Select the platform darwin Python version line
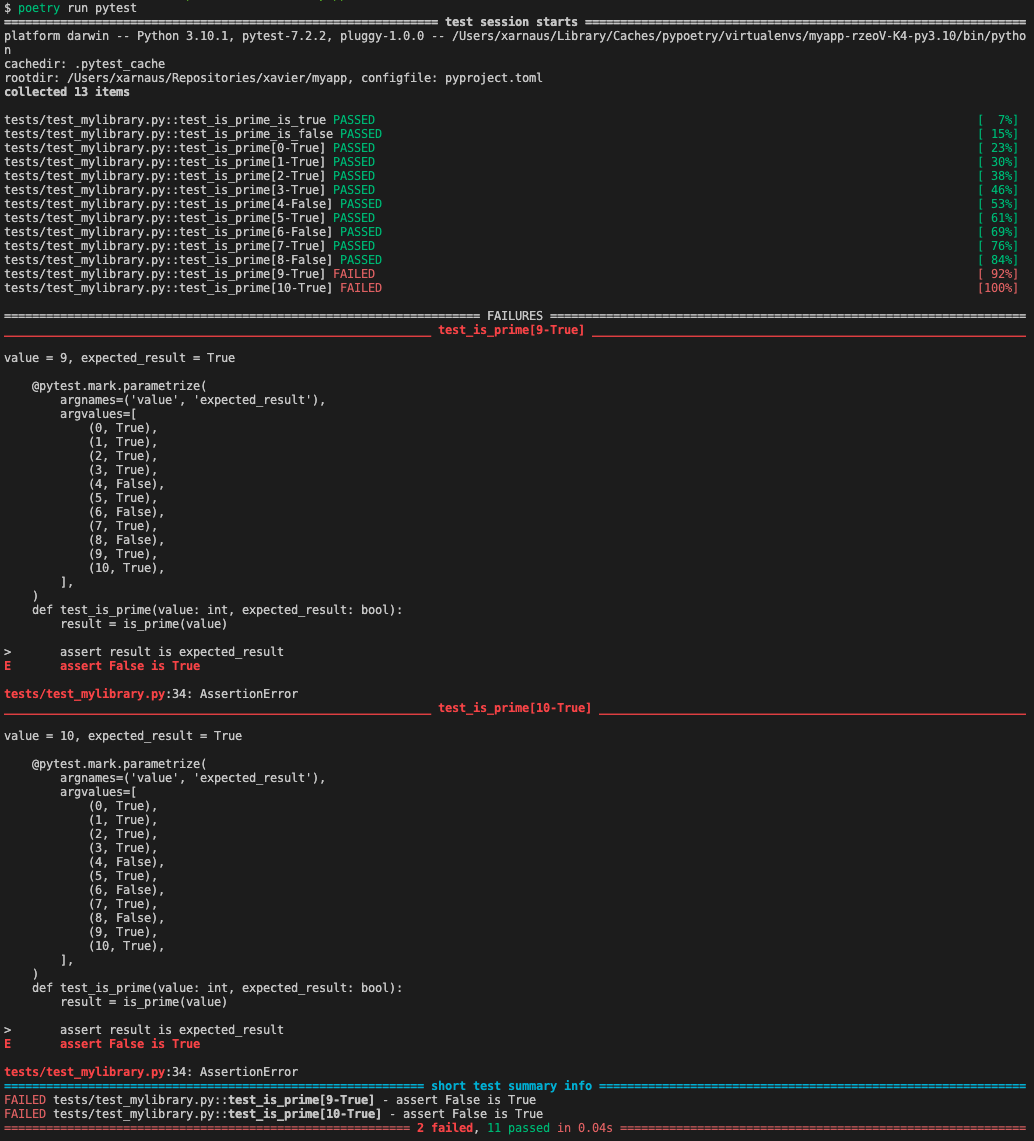This screenshot has height=1141, width=1034. (x=250, y=36)
